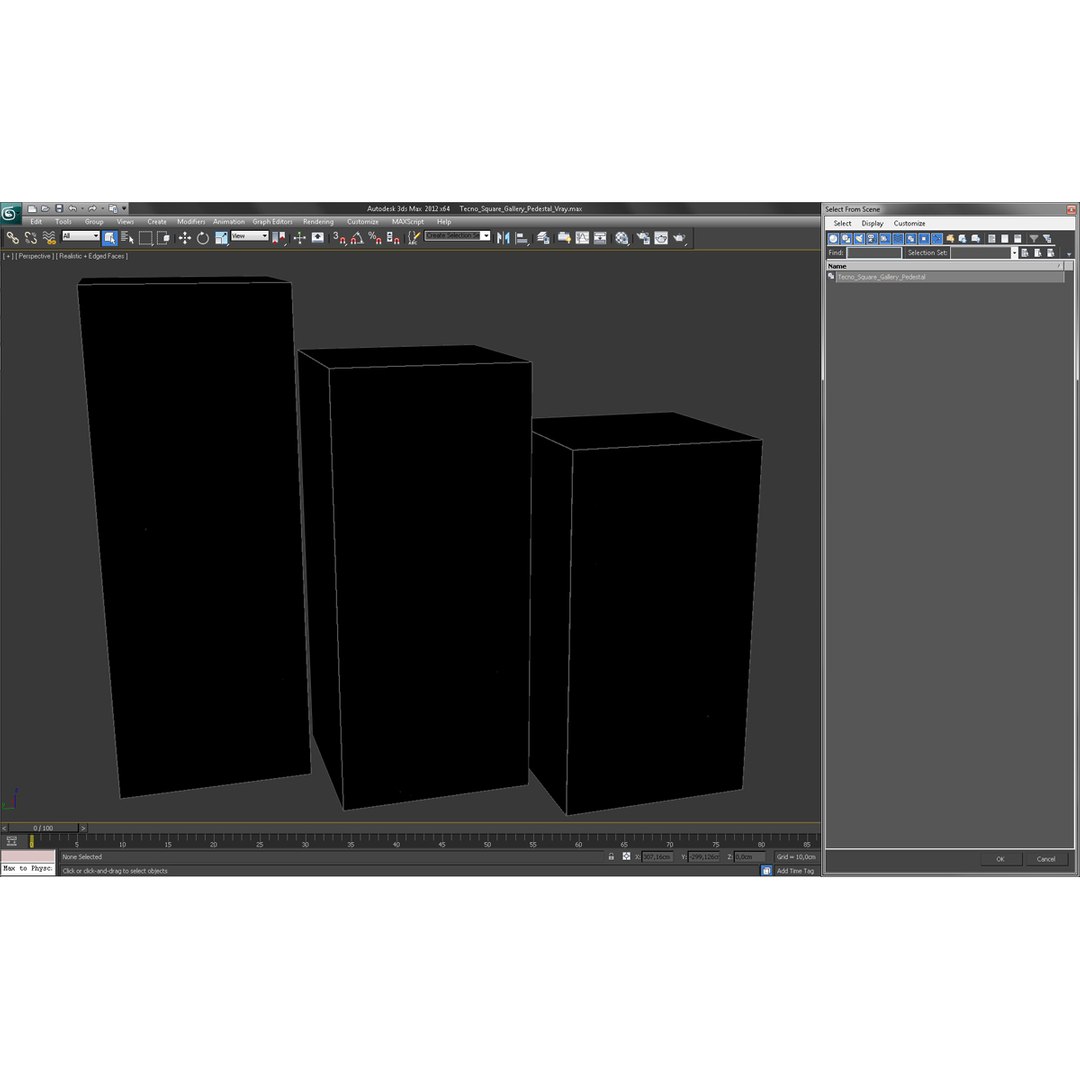The image size is (1080, 1080).
Task: Toggle the Graphite Modeling Tools ribbon
Action: [564, 238]
